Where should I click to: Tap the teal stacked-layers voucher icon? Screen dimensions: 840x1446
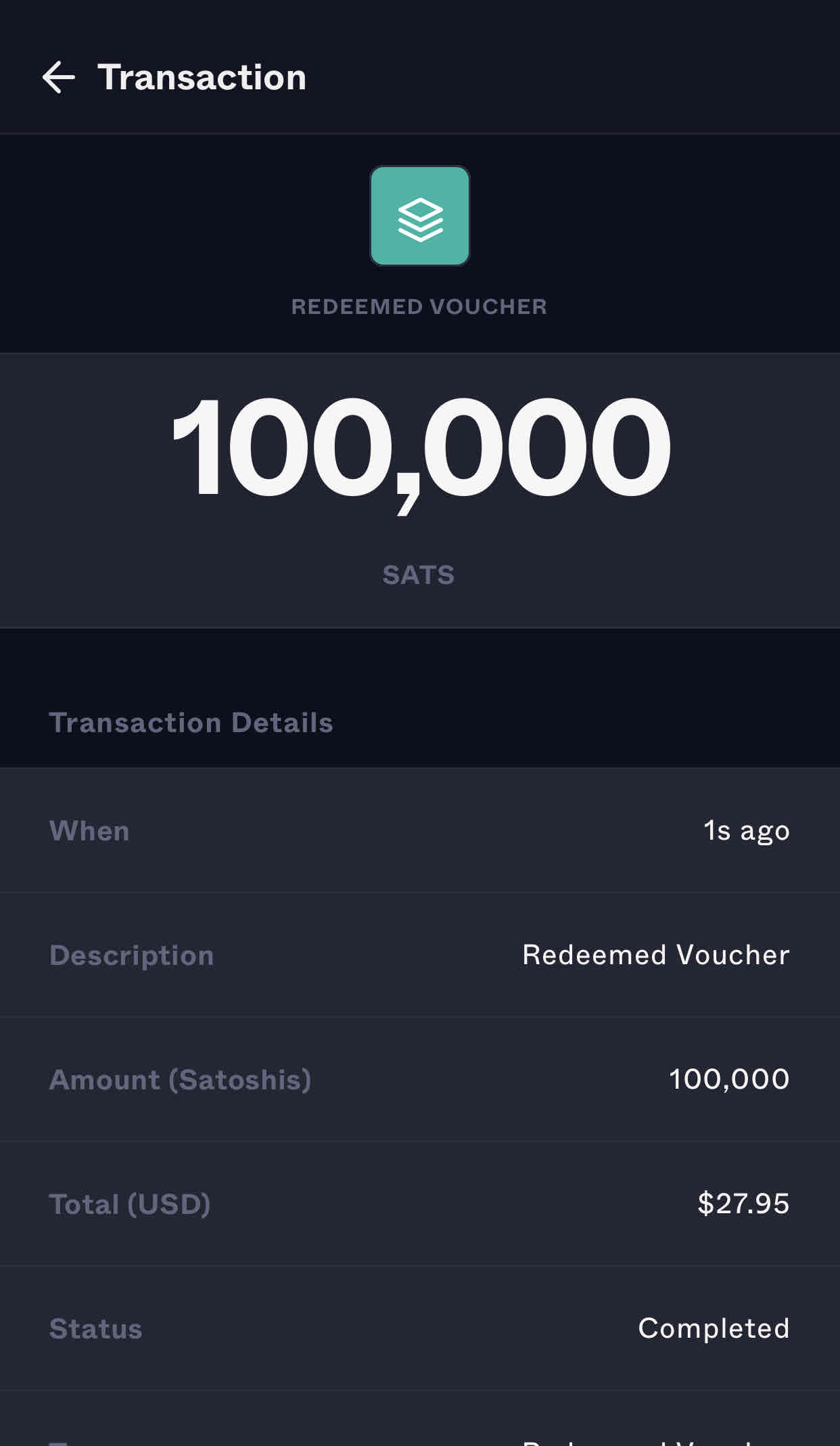419,216
